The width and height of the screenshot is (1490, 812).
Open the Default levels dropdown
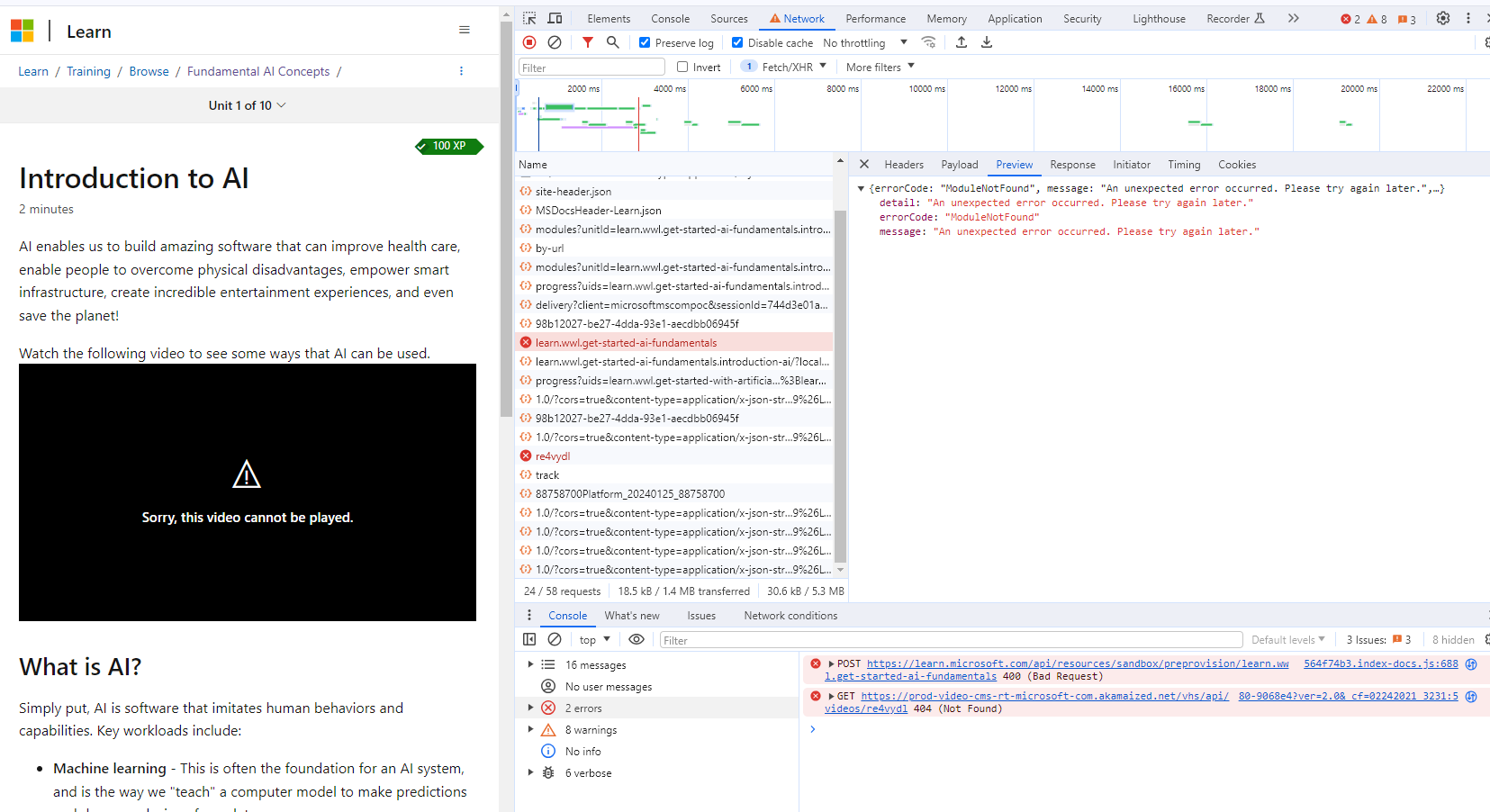(x=1288, y=639)
